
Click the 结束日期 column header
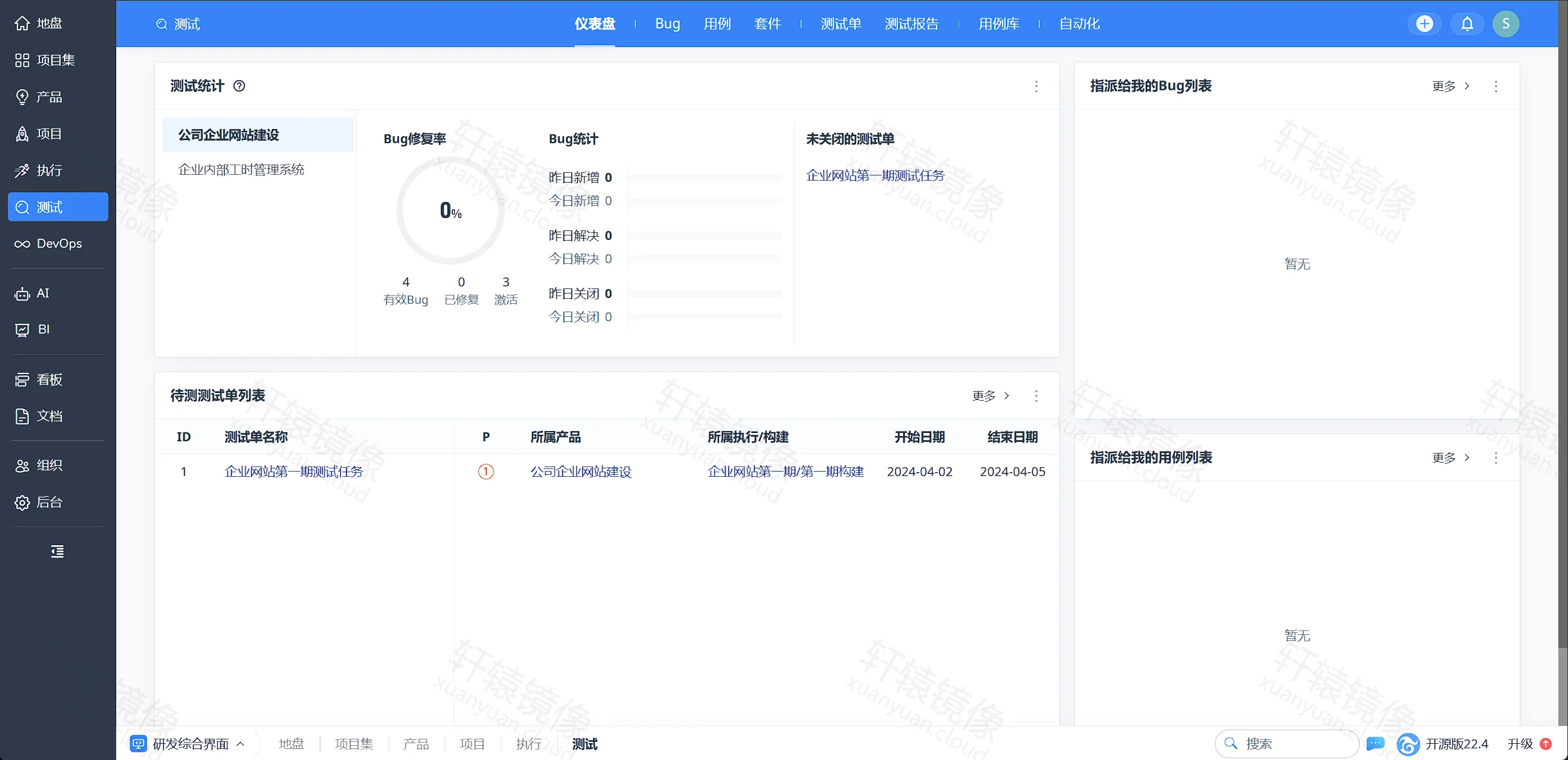tap(1012, 437)
